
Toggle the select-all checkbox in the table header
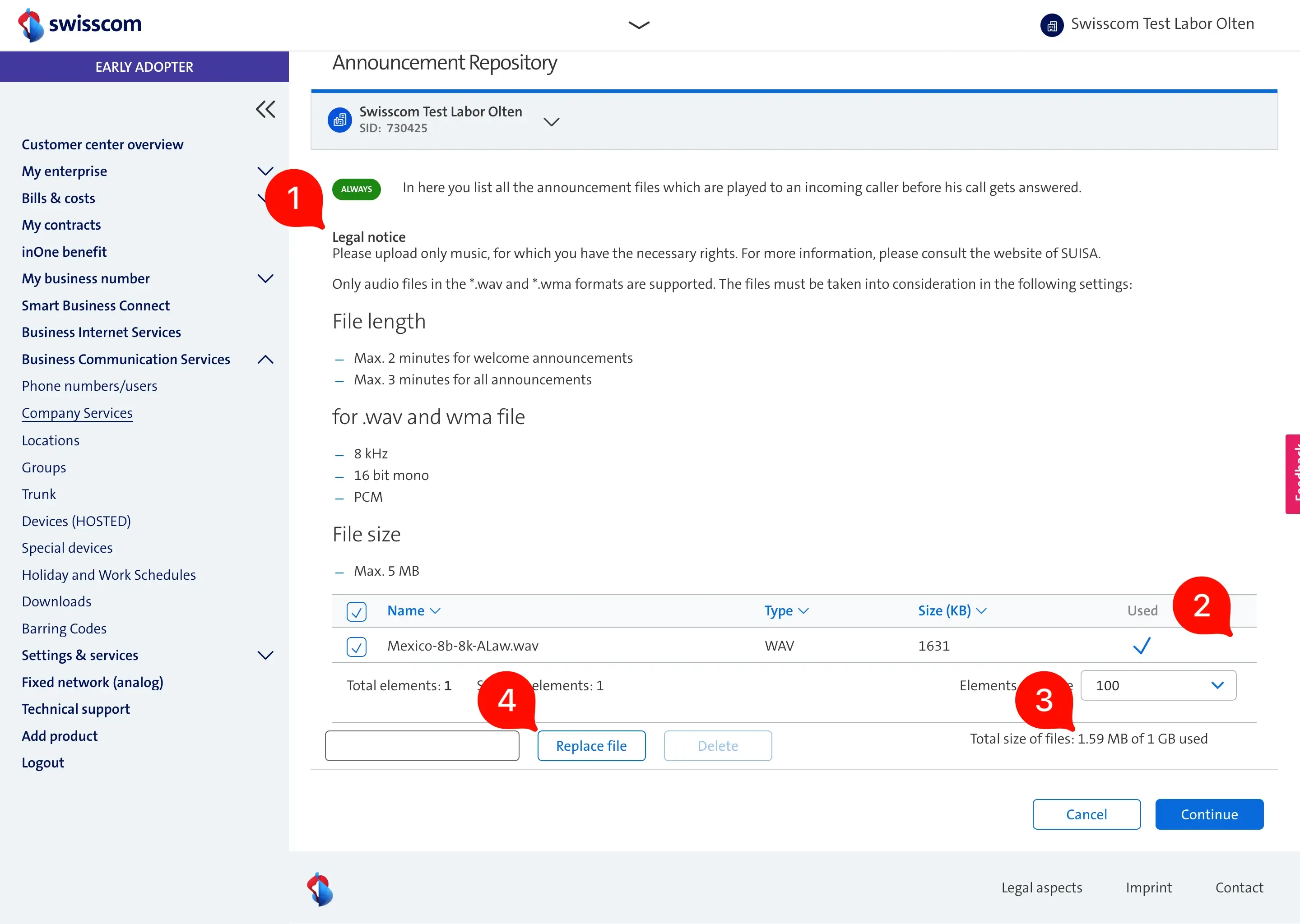[x=356, y=611]
